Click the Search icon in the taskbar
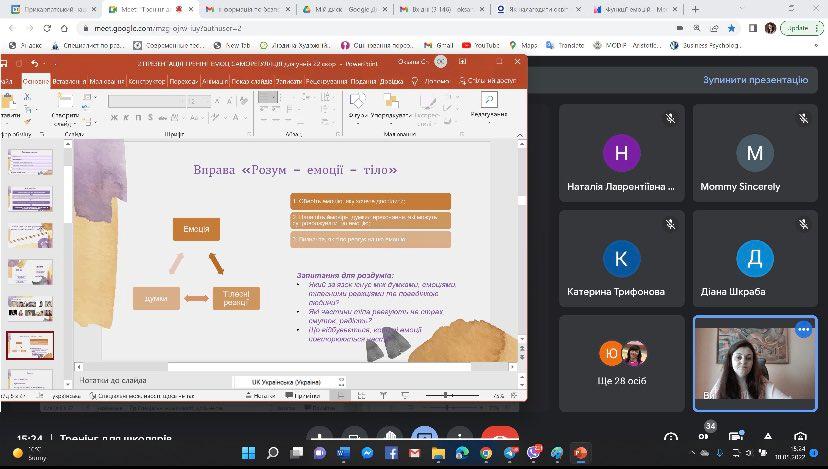Viewport: 828px width, 469px height. [270, 453]
